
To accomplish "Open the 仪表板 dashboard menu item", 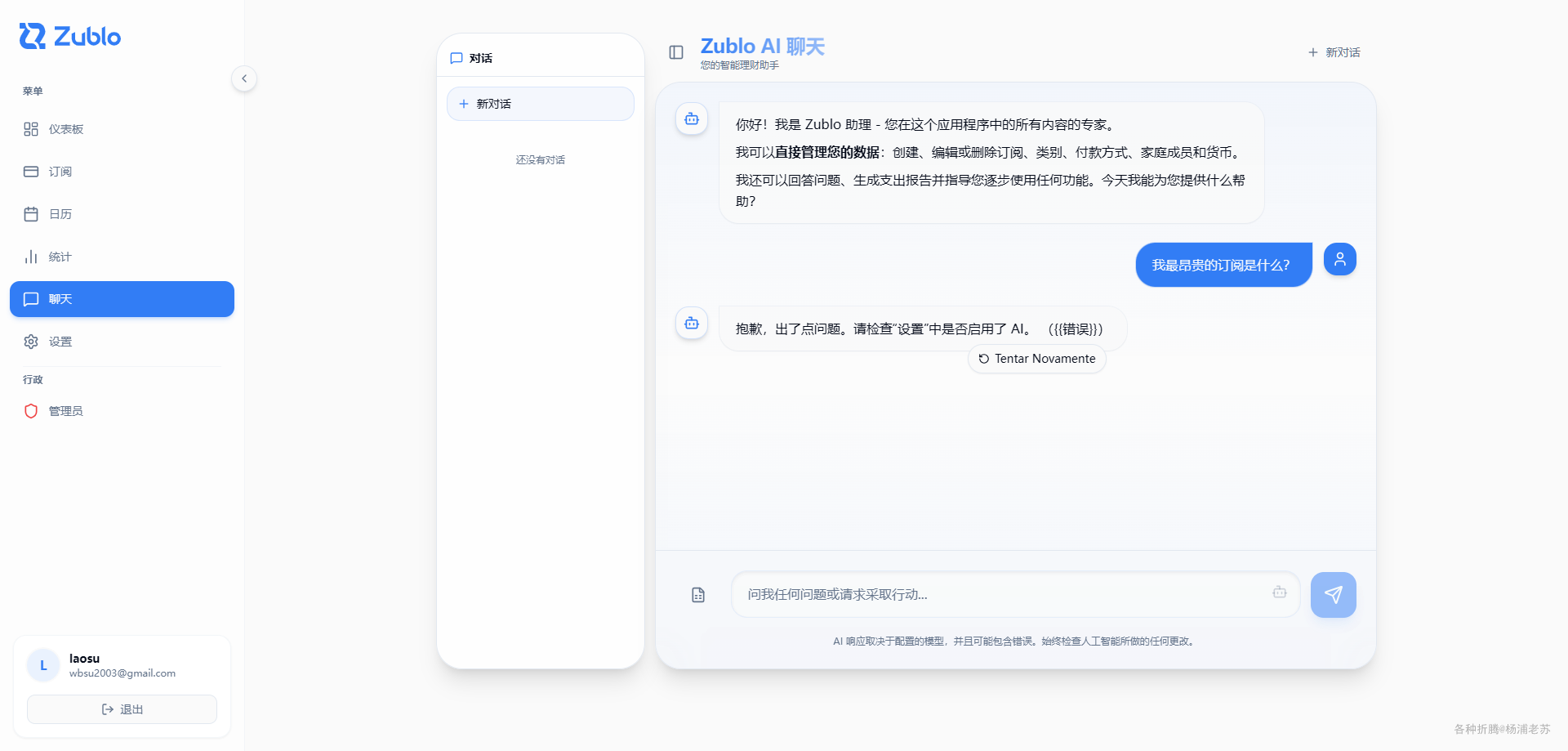I will pos(122,129).
